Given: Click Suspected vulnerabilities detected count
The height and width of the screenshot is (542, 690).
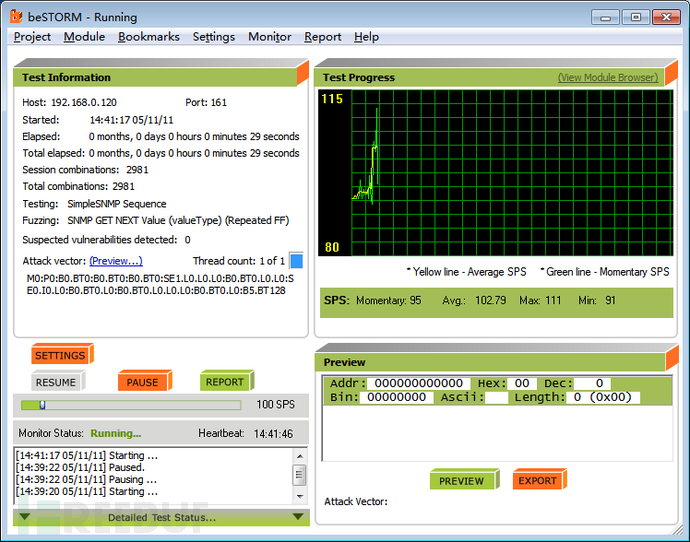Looking at the screenshot, I should coord(187,240).
